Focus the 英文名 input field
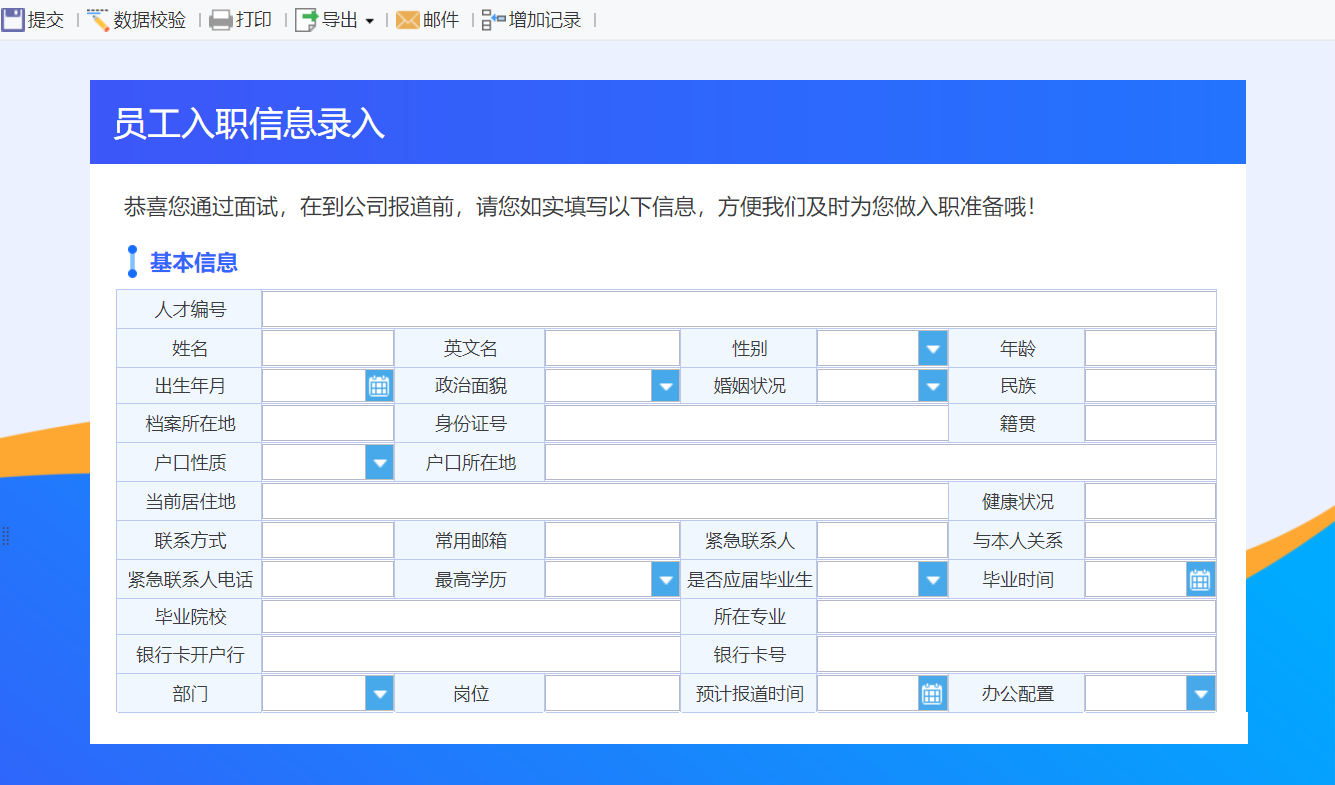The width and height of the screenshot is (1335, 785). 612,348
